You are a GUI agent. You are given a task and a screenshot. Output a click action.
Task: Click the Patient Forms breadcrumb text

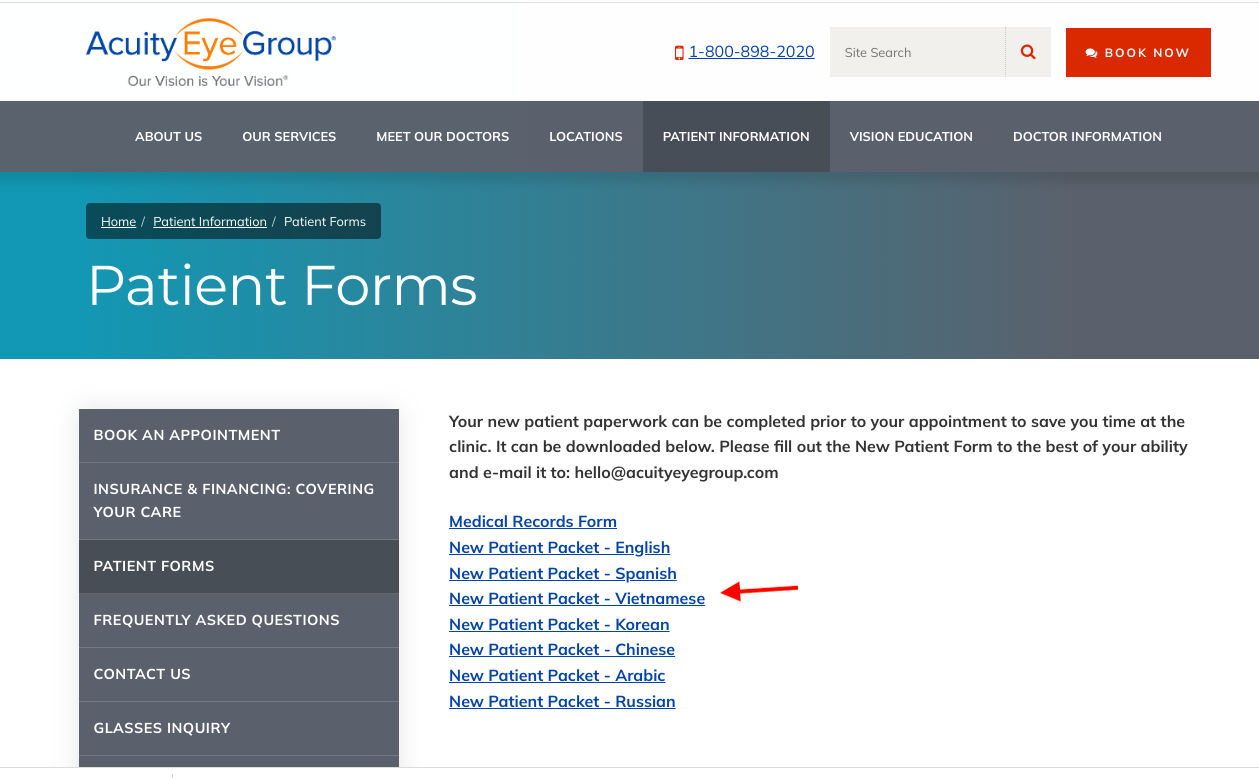[x=325, y=222]
